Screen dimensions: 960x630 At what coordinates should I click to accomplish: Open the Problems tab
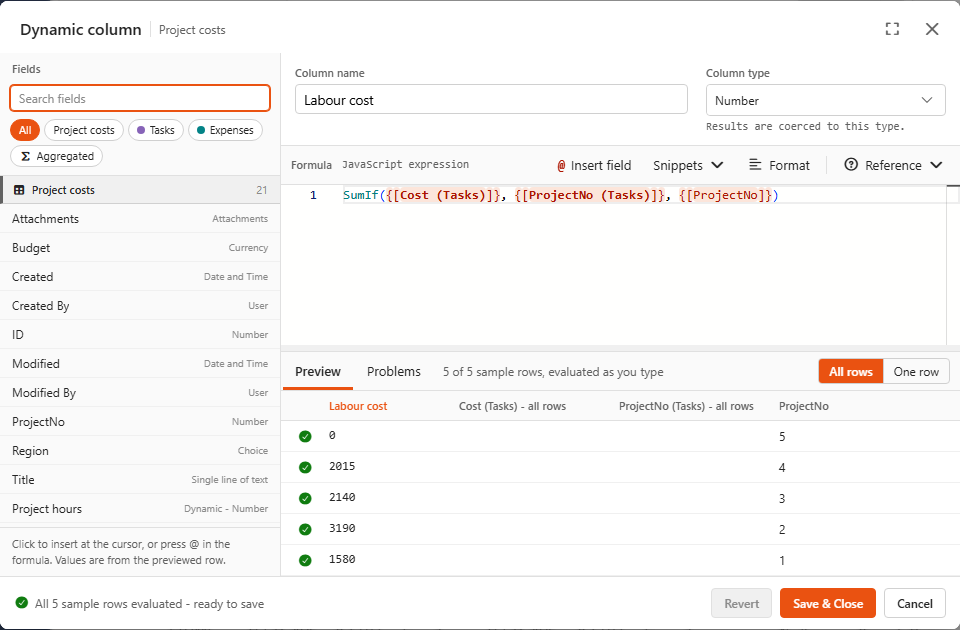tap(394, 372)
